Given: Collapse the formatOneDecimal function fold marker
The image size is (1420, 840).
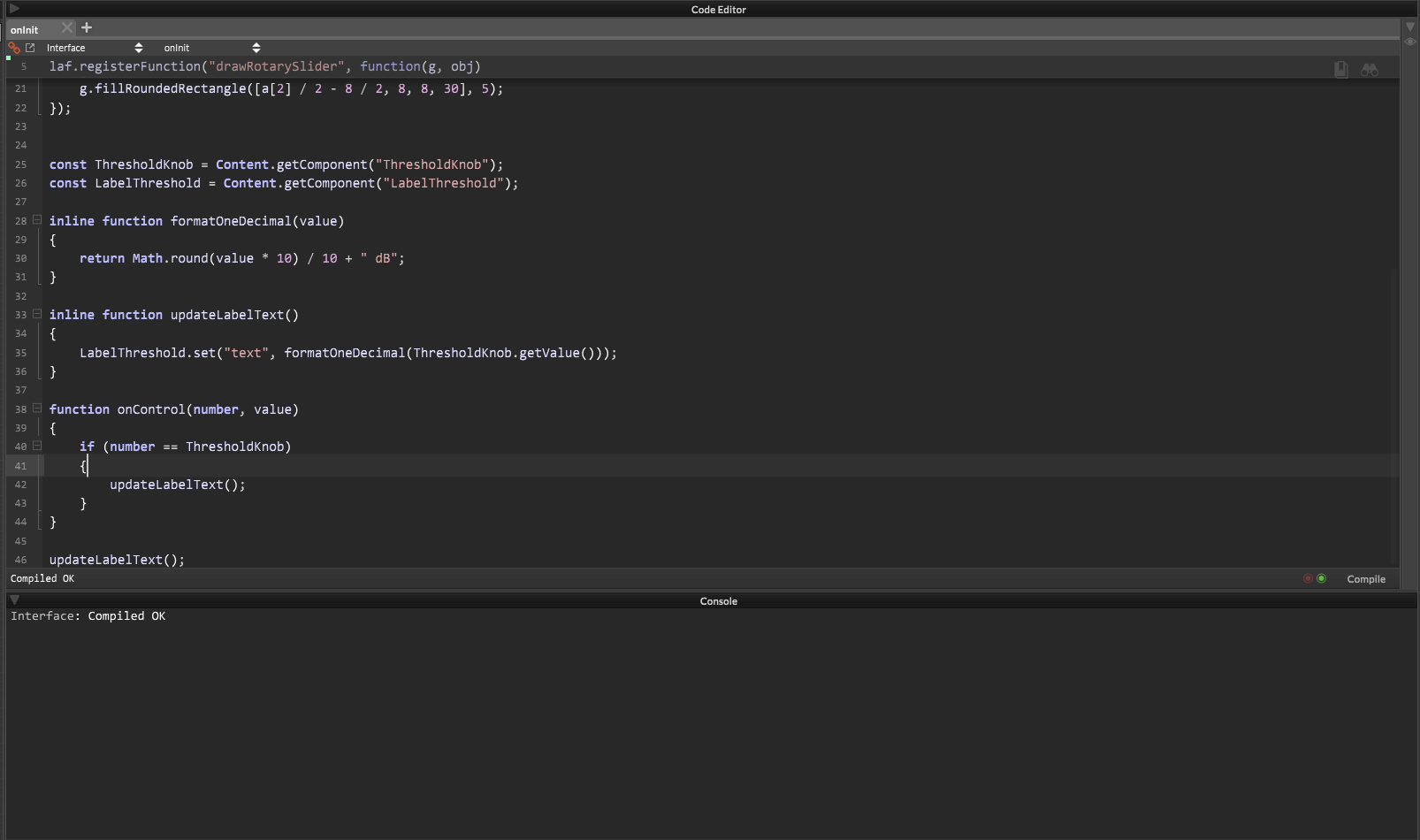Looking at the screenshot, I should pos(37,220).
